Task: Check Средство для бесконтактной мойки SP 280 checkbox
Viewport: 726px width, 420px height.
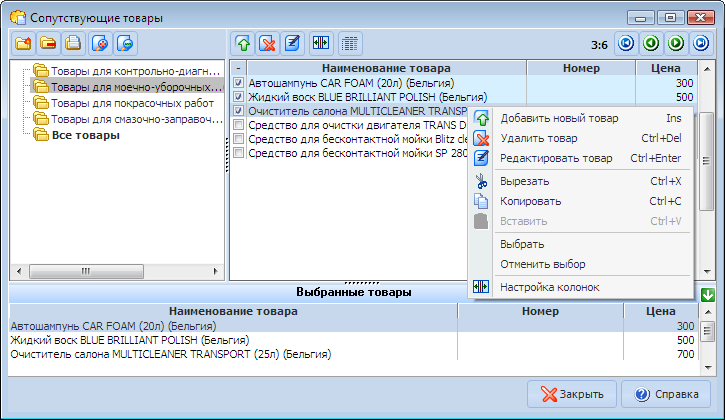Action: coord(239,153)
